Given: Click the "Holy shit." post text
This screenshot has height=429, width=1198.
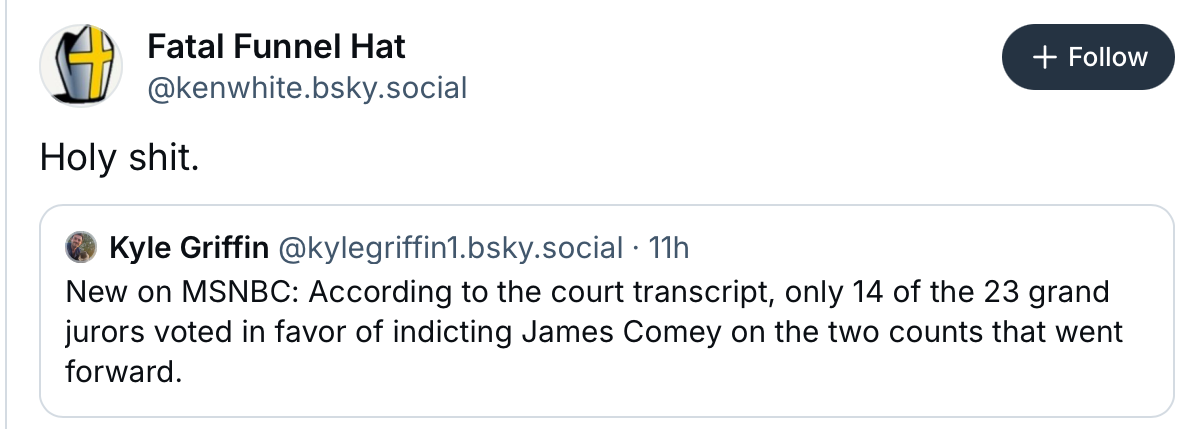Looking at the screenshot, I should [119, 157].
